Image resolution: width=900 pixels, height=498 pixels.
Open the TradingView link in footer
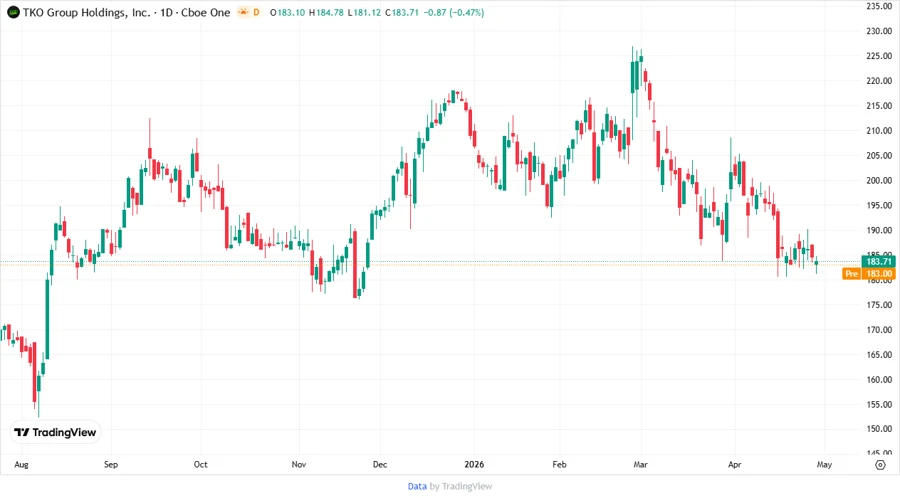pos(467,486)
